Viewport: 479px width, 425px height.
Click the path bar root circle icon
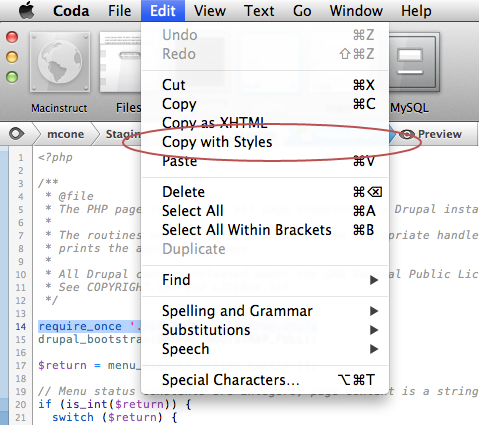click(x=16, y=134)
